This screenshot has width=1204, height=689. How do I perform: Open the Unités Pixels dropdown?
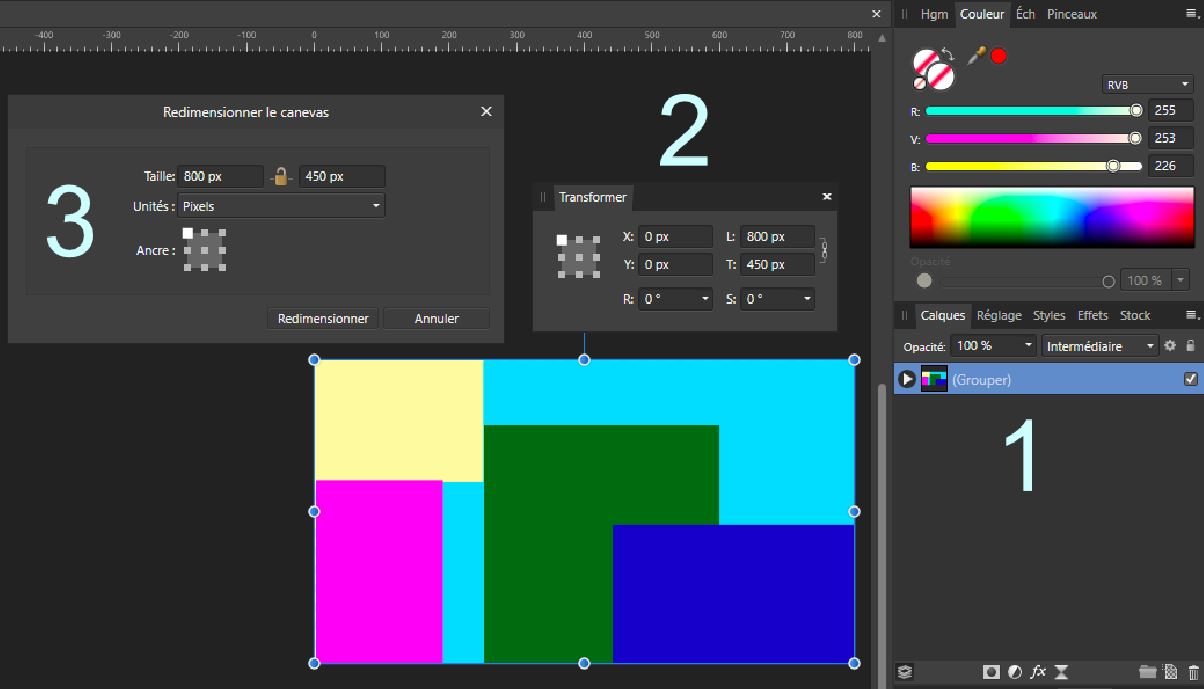(281, 206)
